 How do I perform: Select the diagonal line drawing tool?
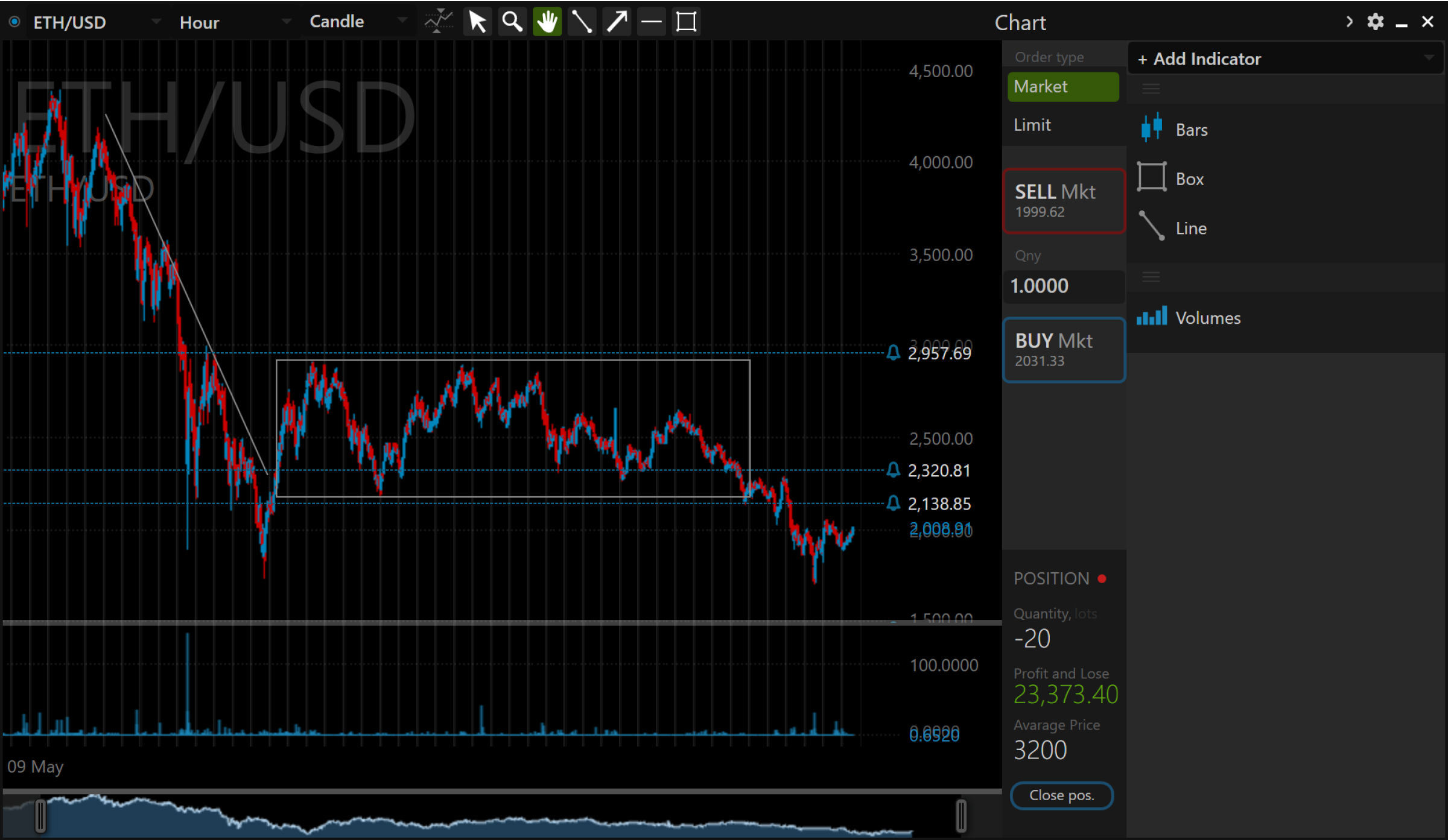click(x=582, y=22)
